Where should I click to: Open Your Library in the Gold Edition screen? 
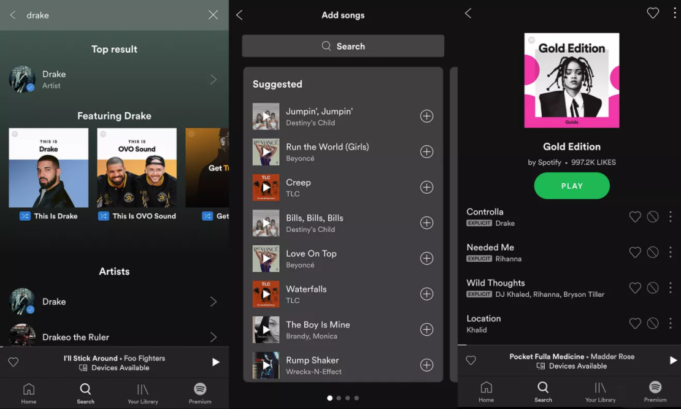600,392
